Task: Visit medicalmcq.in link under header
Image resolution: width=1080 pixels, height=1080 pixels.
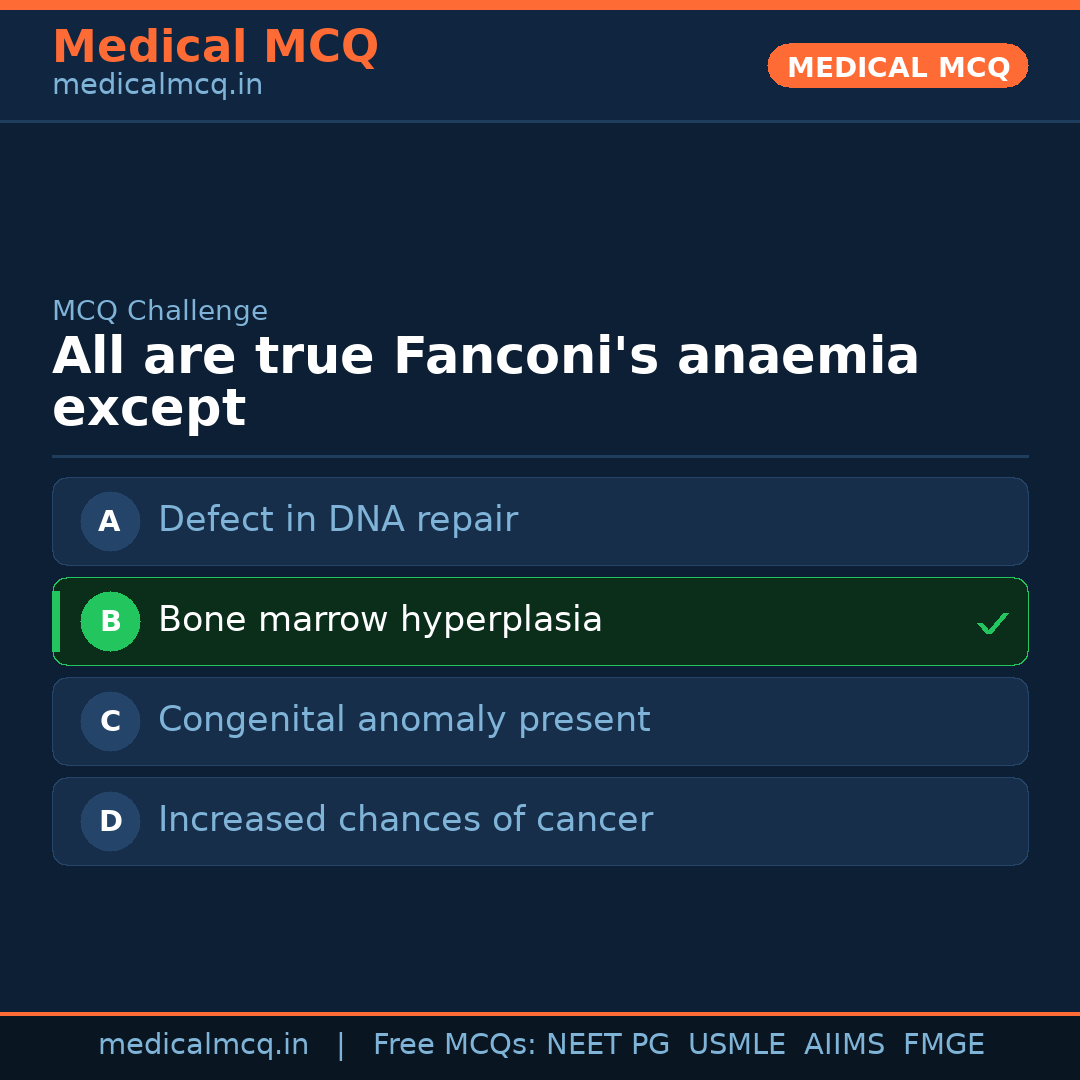Action: tap(157, 86)
